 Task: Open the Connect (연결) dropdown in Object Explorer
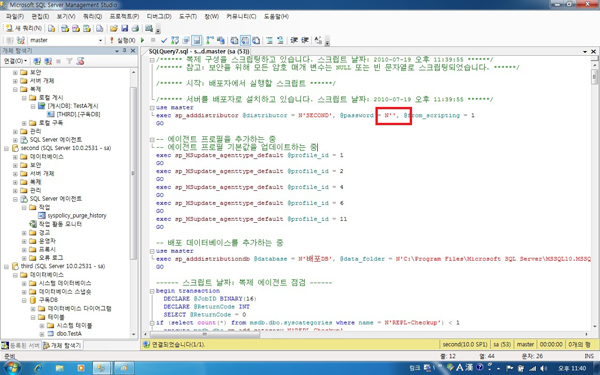click(x=15, y=61)
